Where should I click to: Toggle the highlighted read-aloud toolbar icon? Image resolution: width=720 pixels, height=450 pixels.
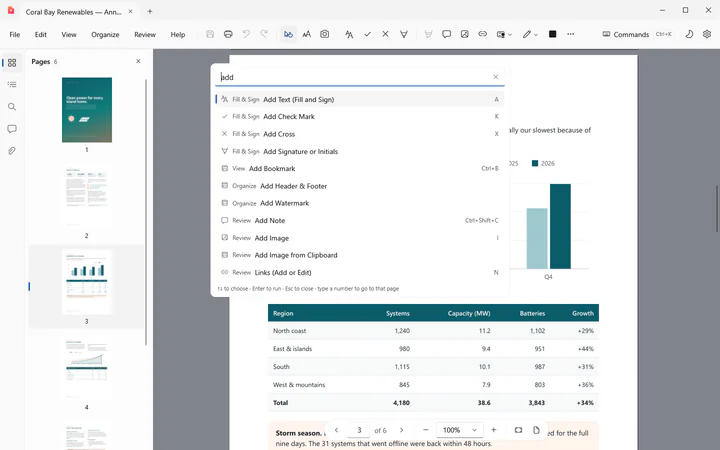[x=288, y=34]
